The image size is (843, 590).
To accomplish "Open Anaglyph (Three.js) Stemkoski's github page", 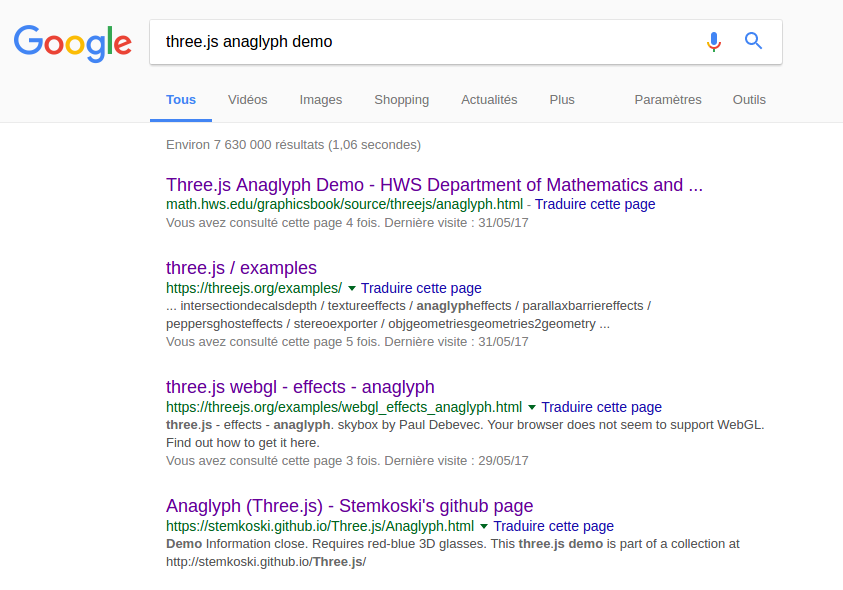I will pos(349,506).
